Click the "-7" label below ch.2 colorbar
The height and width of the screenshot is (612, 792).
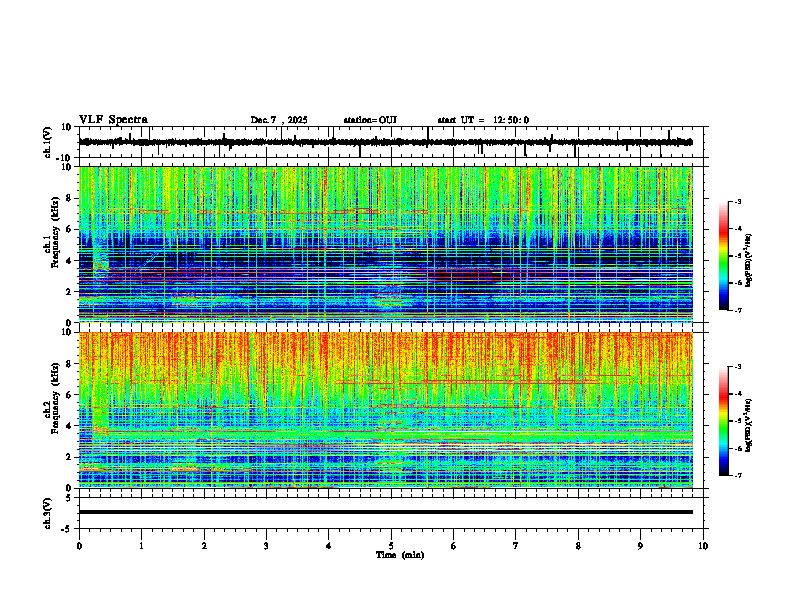(738, 475)
